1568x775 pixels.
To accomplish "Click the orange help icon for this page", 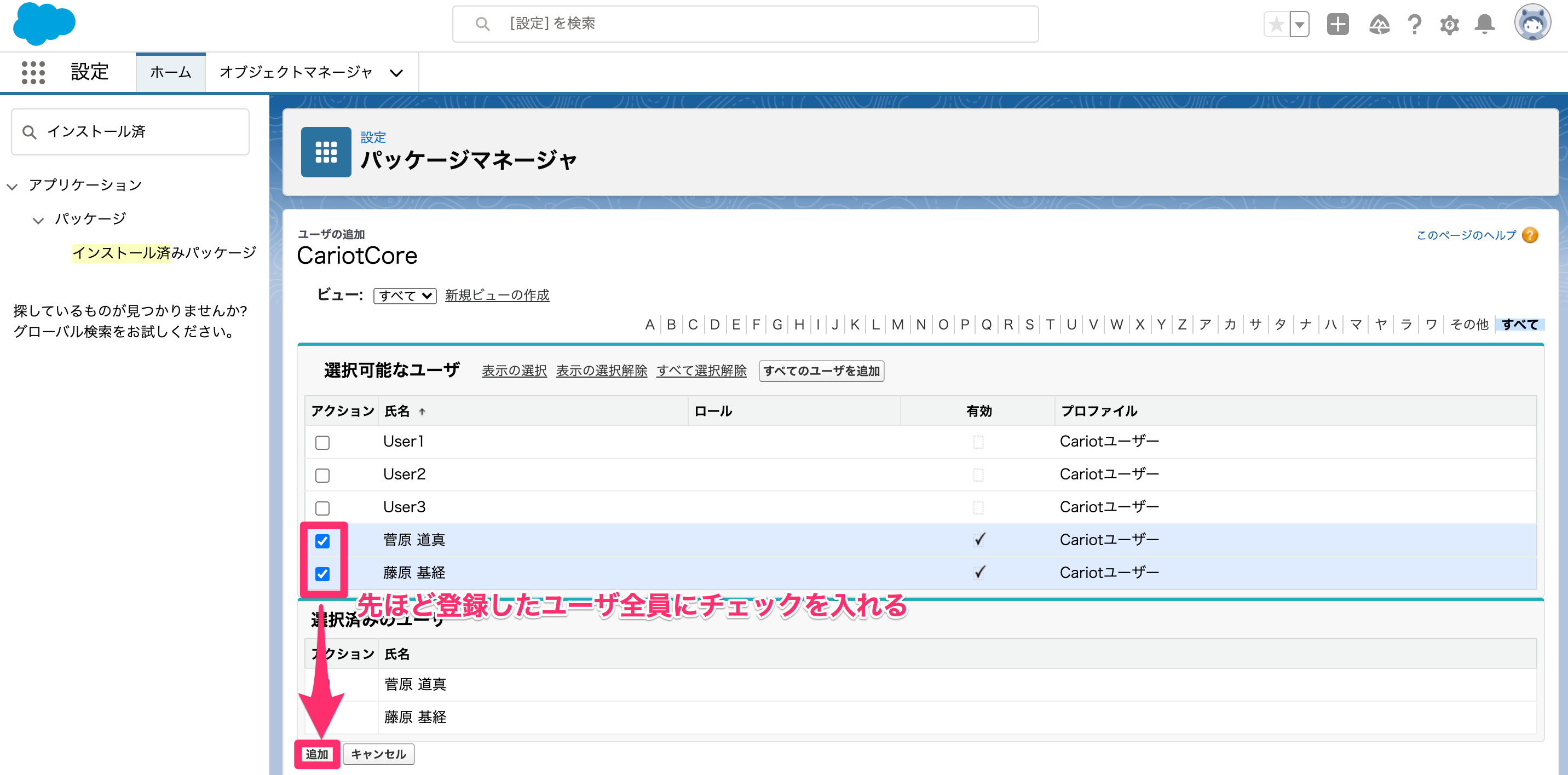I will coord(1529,235).
